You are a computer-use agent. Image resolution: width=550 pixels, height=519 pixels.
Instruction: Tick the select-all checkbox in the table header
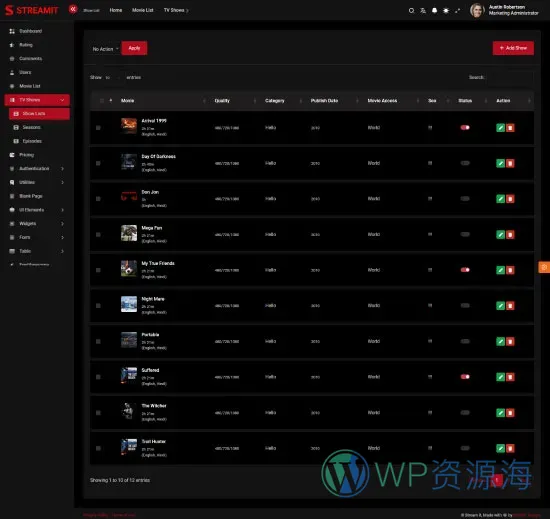click(x=102, y=101)
